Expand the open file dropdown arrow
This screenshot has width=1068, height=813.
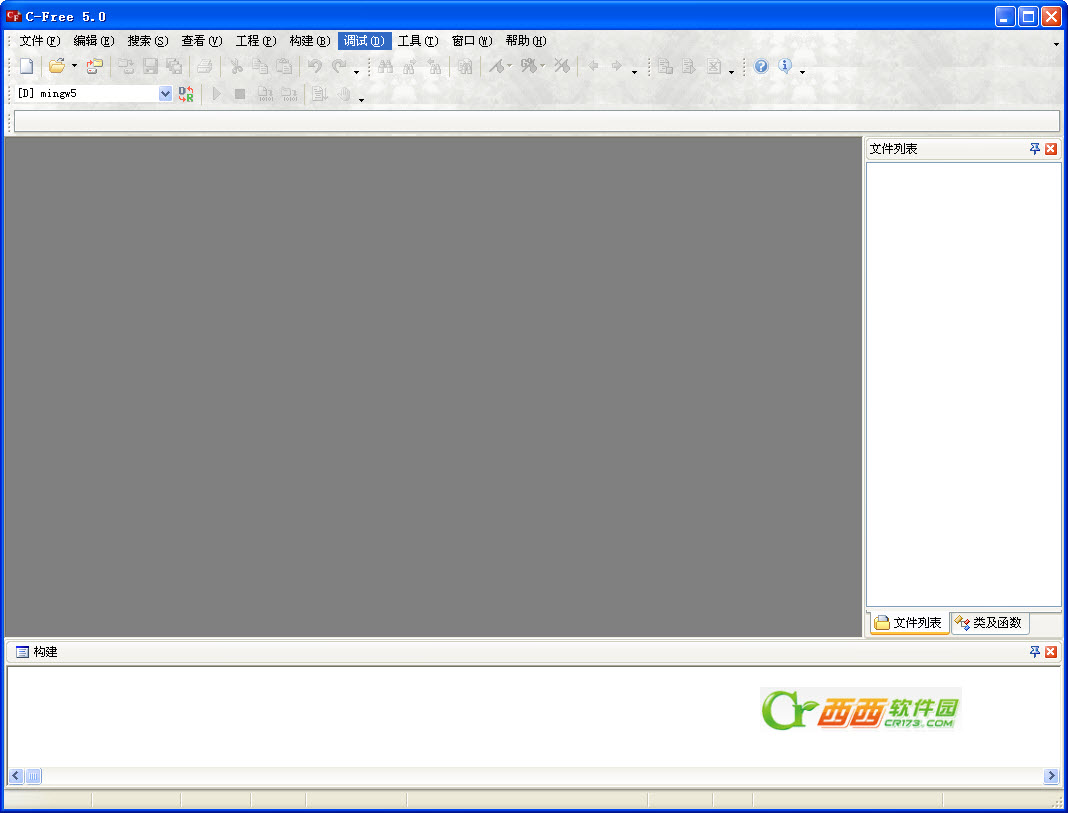pos(74,66)
